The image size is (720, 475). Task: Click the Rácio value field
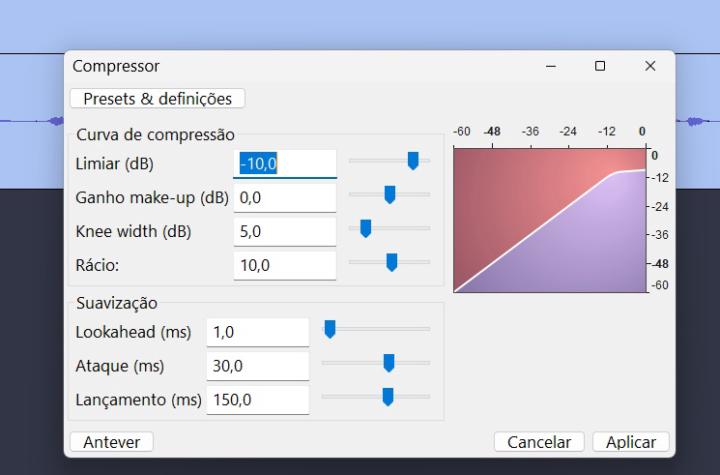click(285, 265)
